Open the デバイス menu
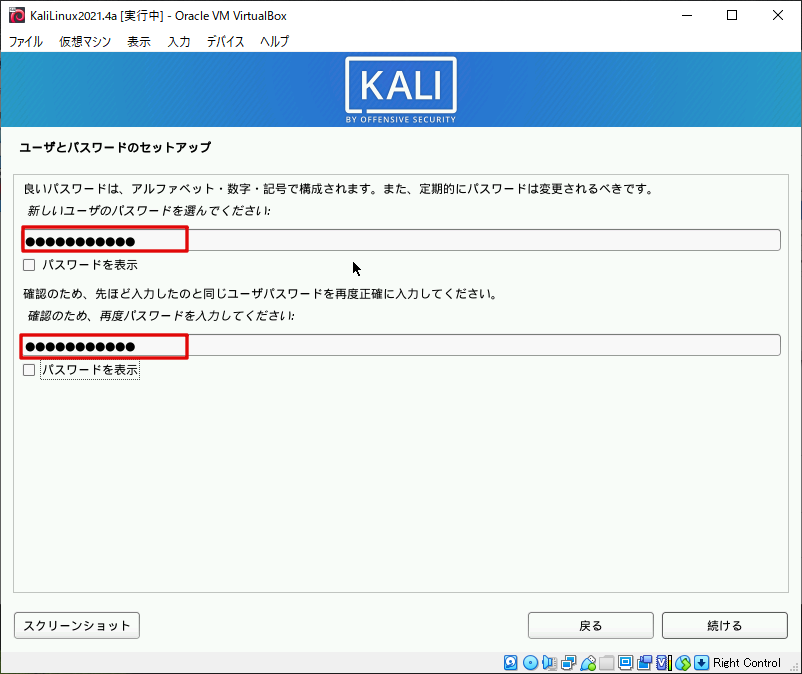802x674 pixels. click(225, 41)
